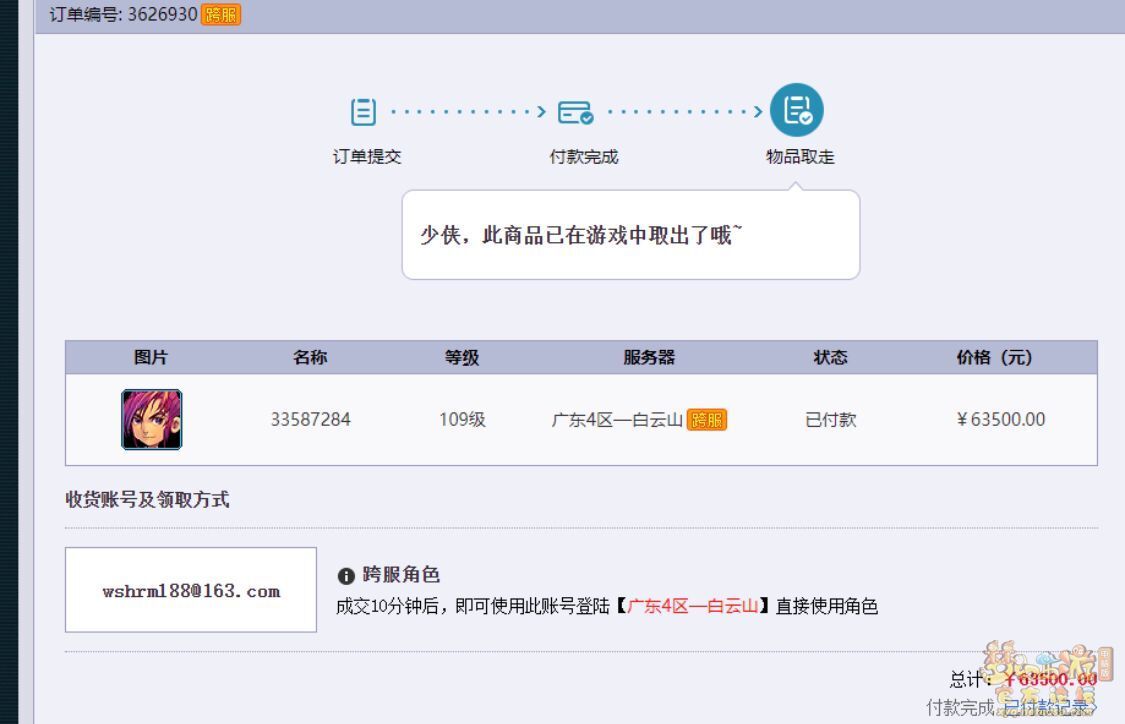1125x724 pixels.
Task: Click the 价格（元） column header
Action: pos(994,357)
